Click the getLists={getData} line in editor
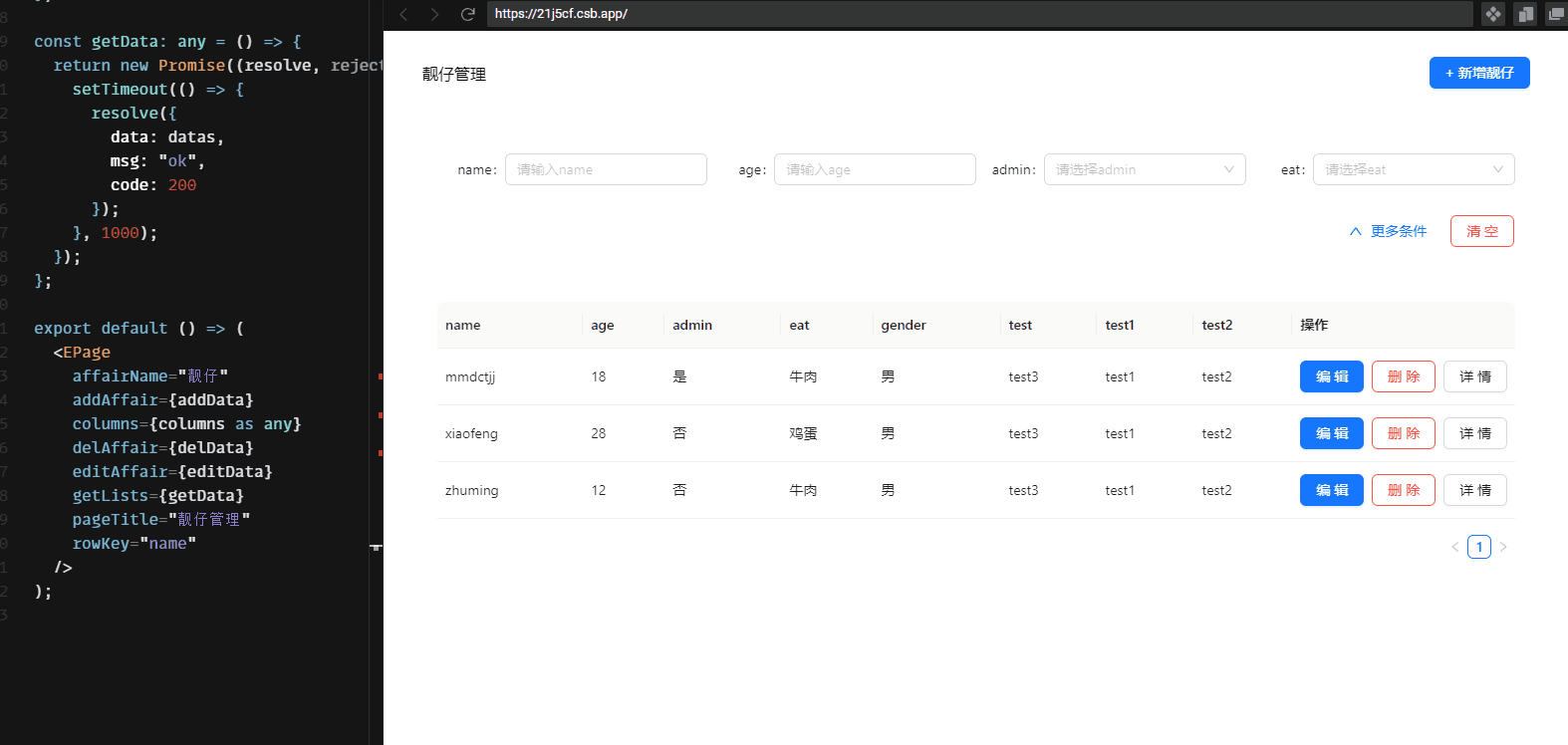This screenshot has width=1568, height=745. pyautogui.click(x=157, y=495)
